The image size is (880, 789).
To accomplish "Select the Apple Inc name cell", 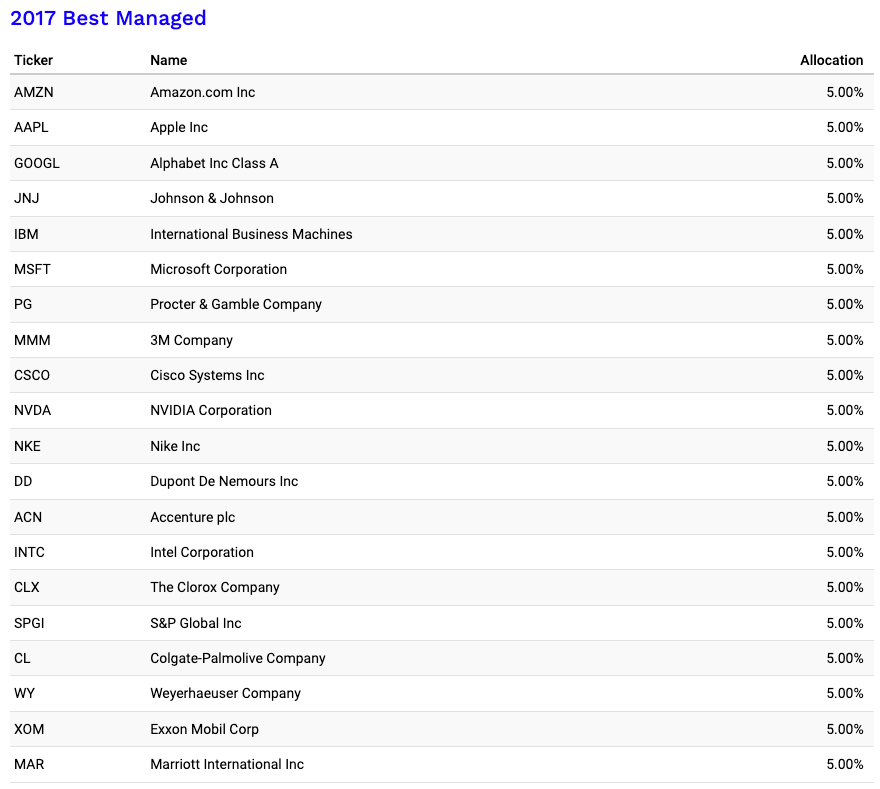I will point(179,127).
